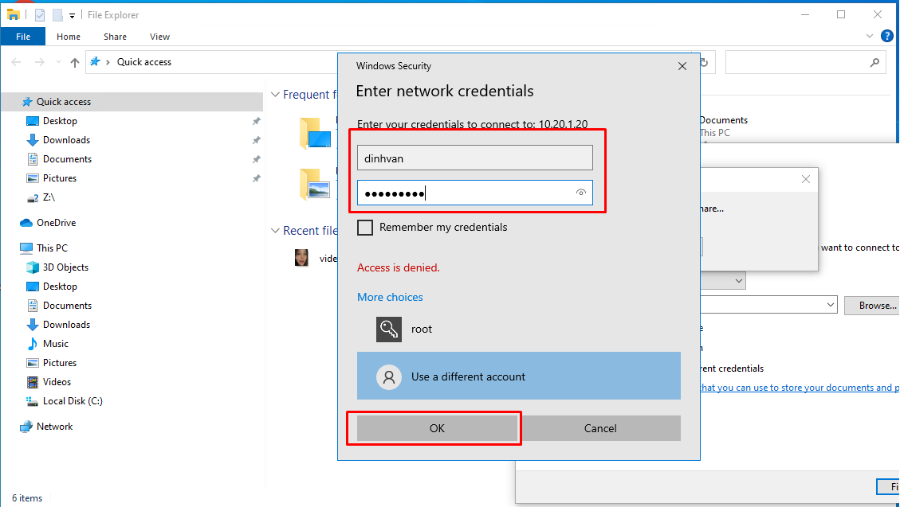
Task: Open Desktop under Quick access
Action: [60, 121]
